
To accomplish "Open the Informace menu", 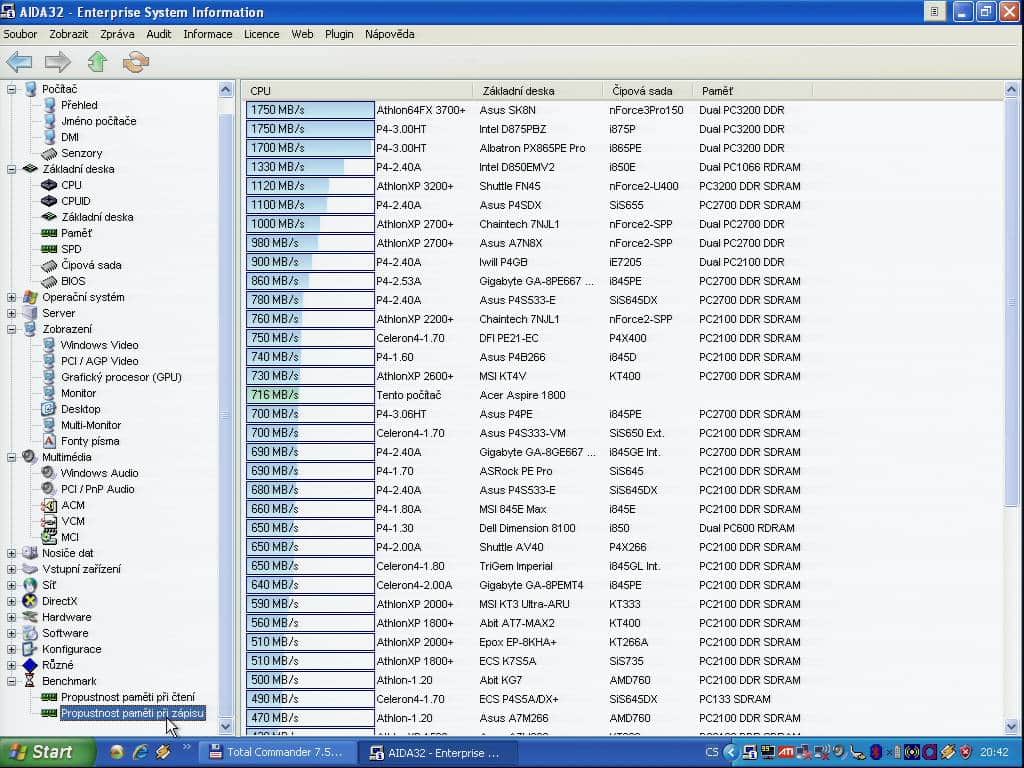I will pos(208,34).
